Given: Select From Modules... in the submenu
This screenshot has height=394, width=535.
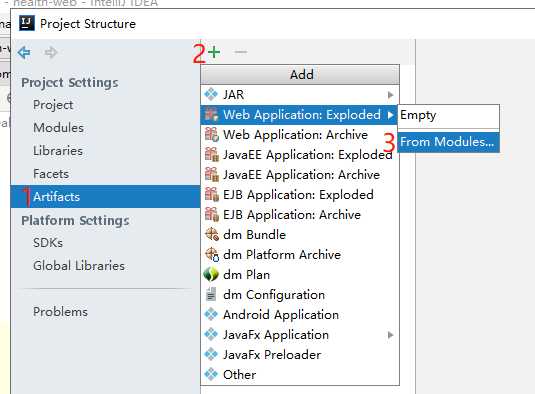Looking at the screenshot, I should (448, 142).
